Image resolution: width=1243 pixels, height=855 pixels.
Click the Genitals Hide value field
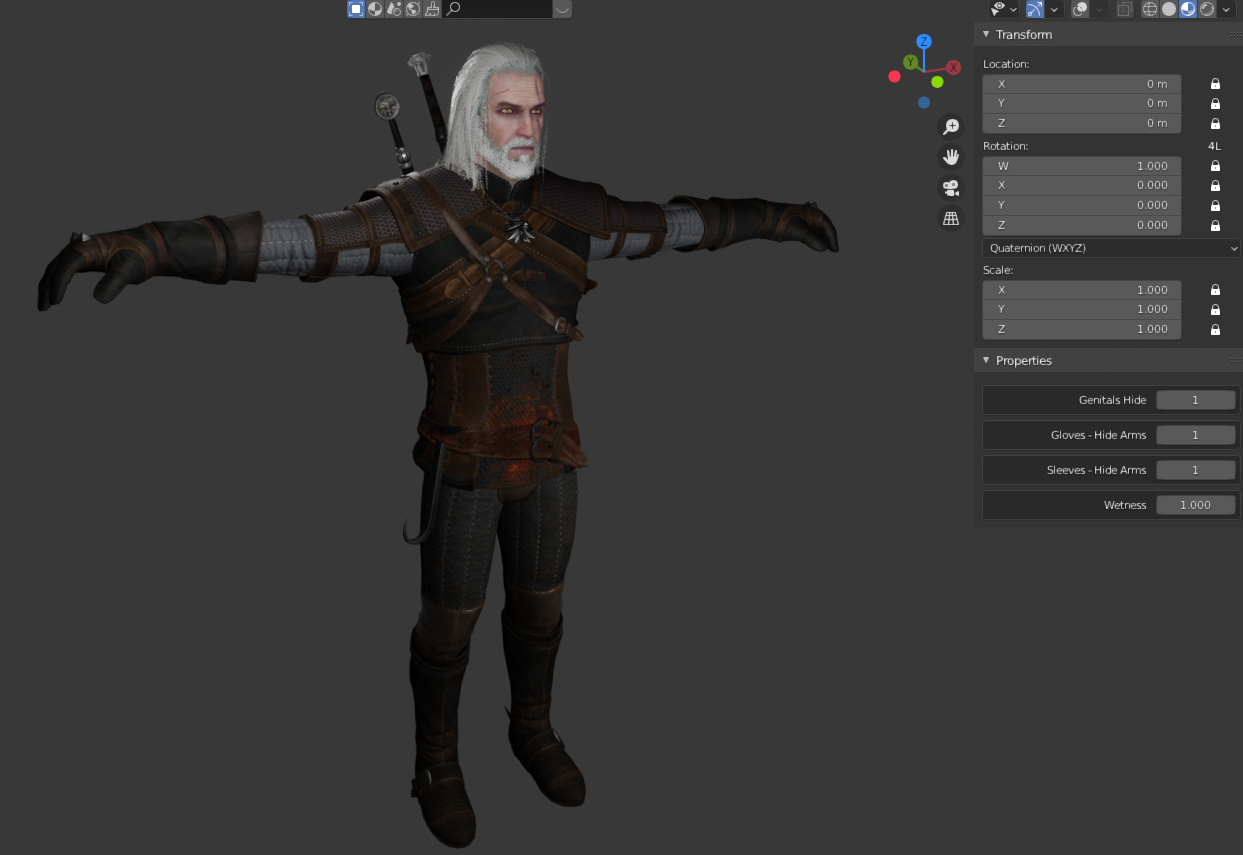pyautogui.click(x=1195, y=400)
